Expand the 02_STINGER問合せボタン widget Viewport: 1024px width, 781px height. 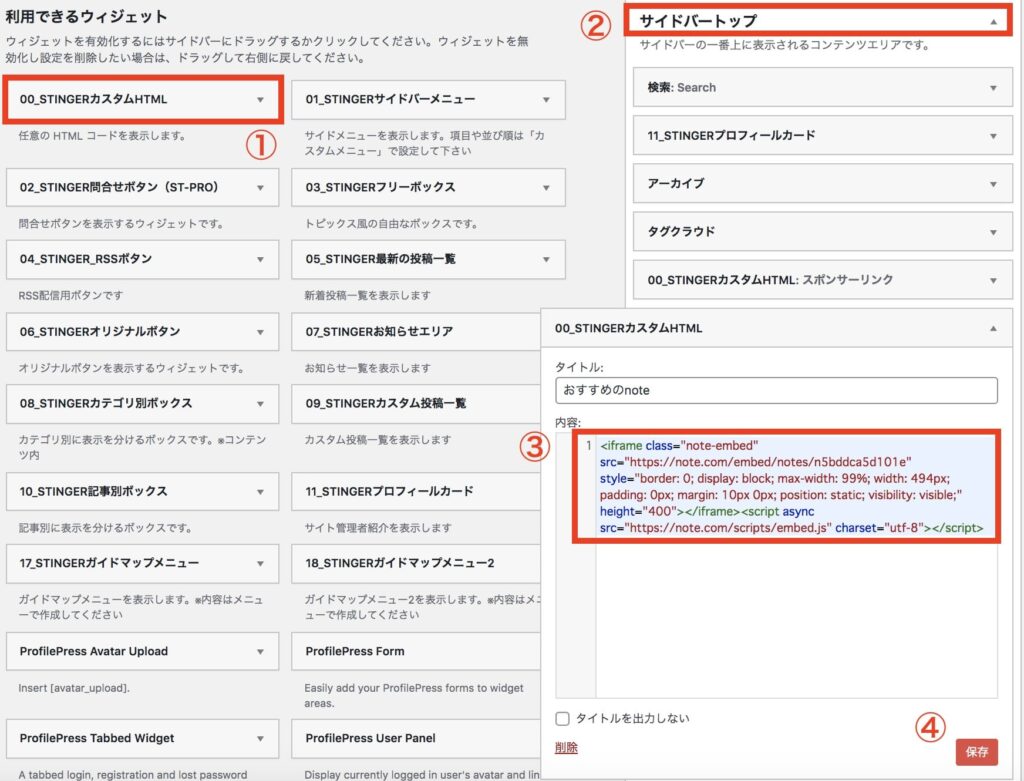[x=260, y=188]
